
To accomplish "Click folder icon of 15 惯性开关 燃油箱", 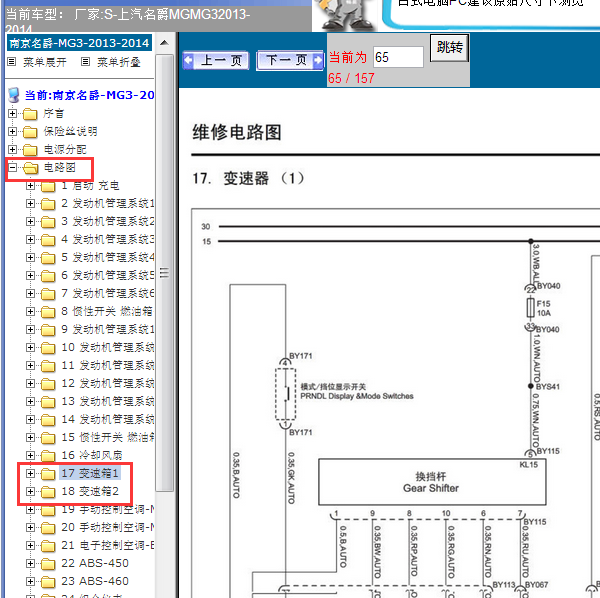I will (x=48, y=438).
